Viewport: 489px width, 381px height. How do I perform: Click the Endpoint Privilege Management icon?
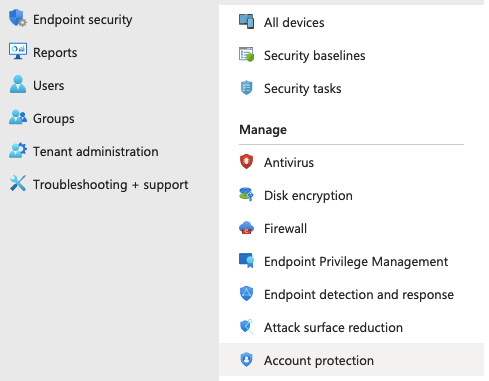(x=246, y=260)
